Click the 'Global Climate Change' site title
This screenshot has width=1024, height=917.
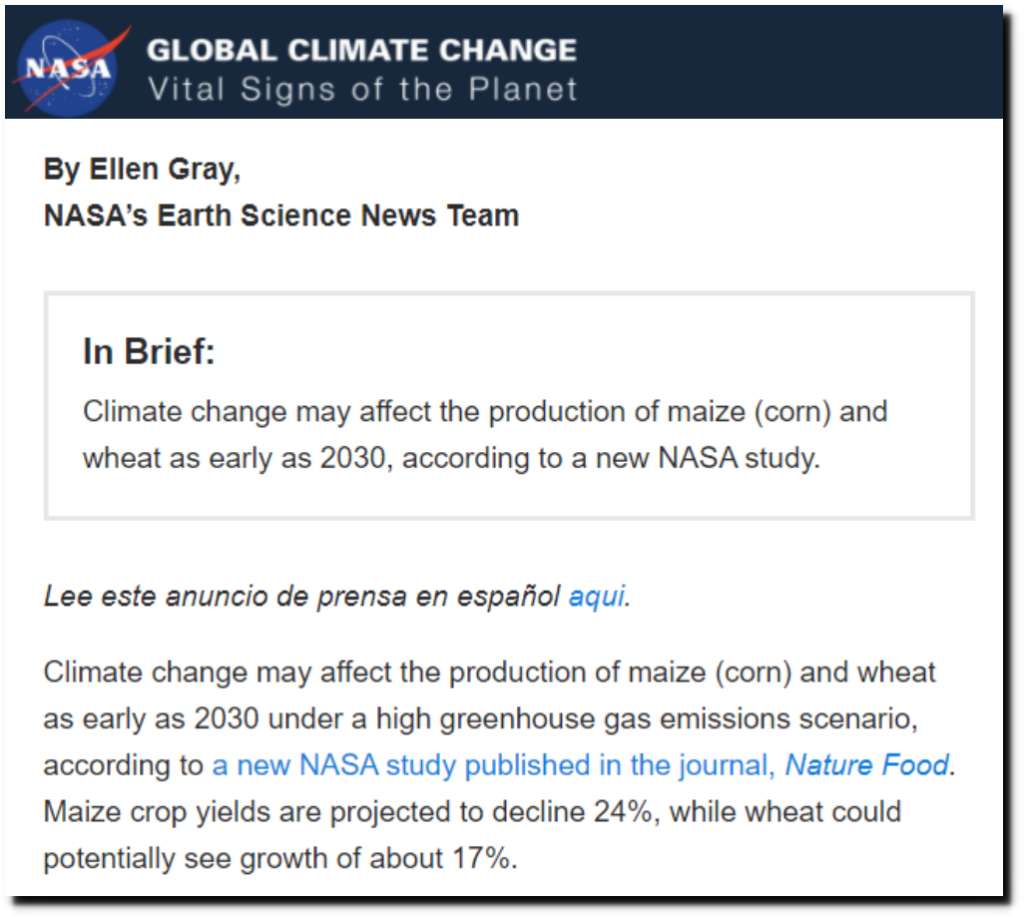[362, 50]
